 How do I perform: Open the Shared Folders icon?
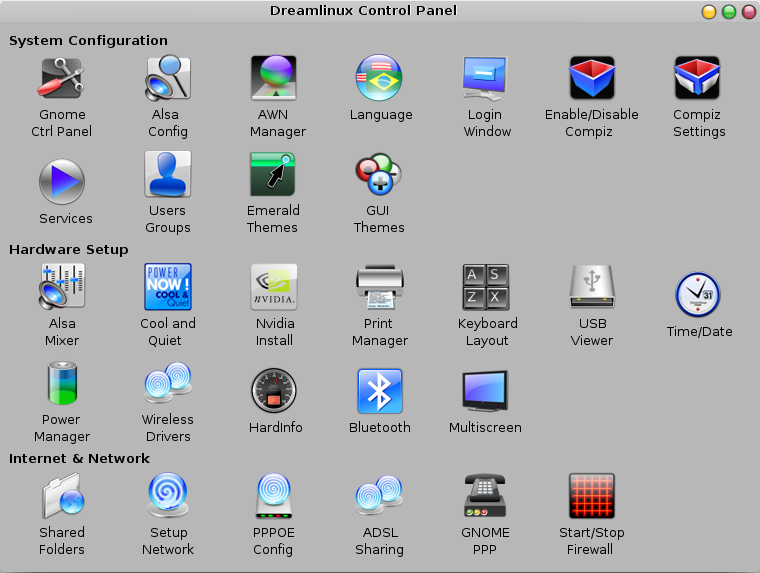click(x=62, y=496)
